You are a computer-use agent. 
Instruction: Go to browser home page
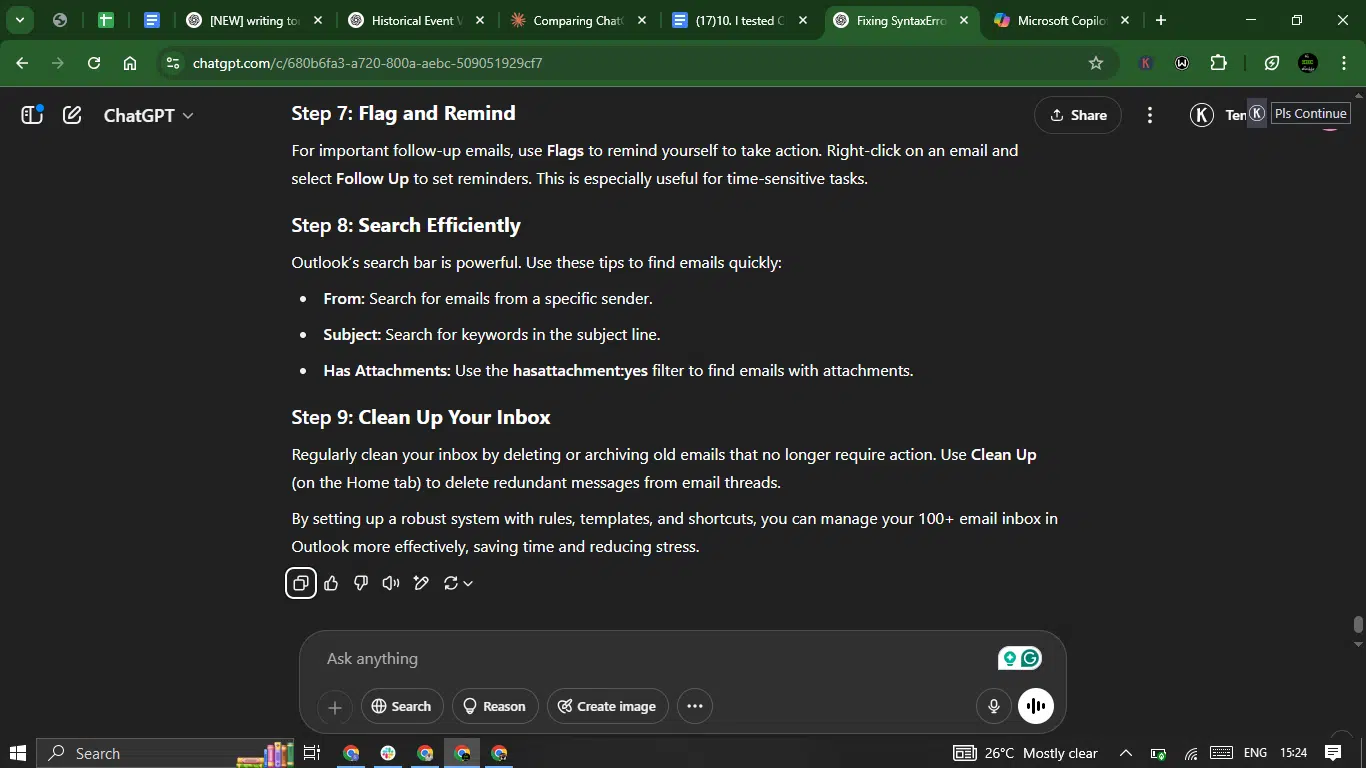pos(130,63)
